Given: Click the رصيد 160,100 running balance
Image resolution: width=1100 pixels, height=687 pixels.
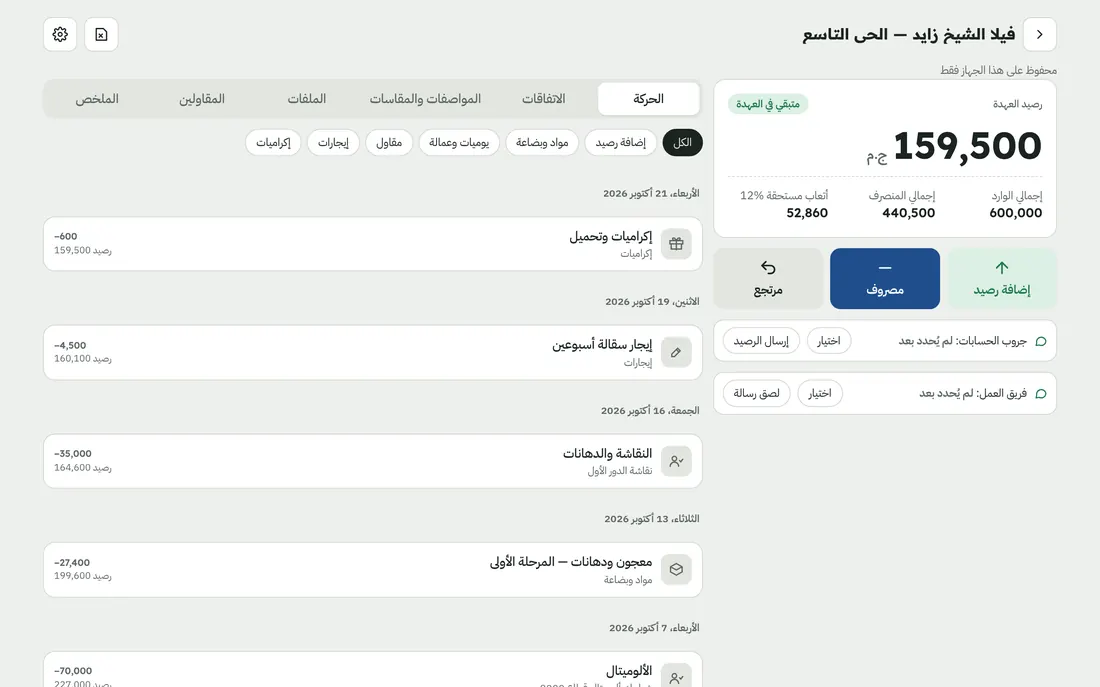Looking at the screenshot, I should tap(83, 359).
